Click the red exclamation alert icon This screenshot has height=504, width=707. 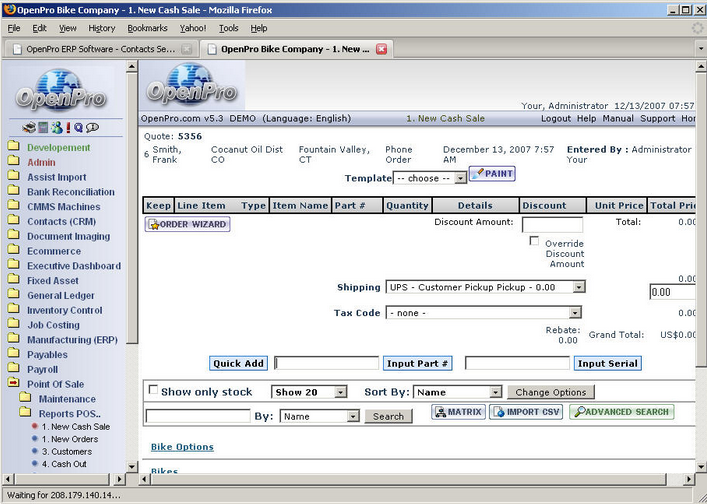[x=68, y=128]
